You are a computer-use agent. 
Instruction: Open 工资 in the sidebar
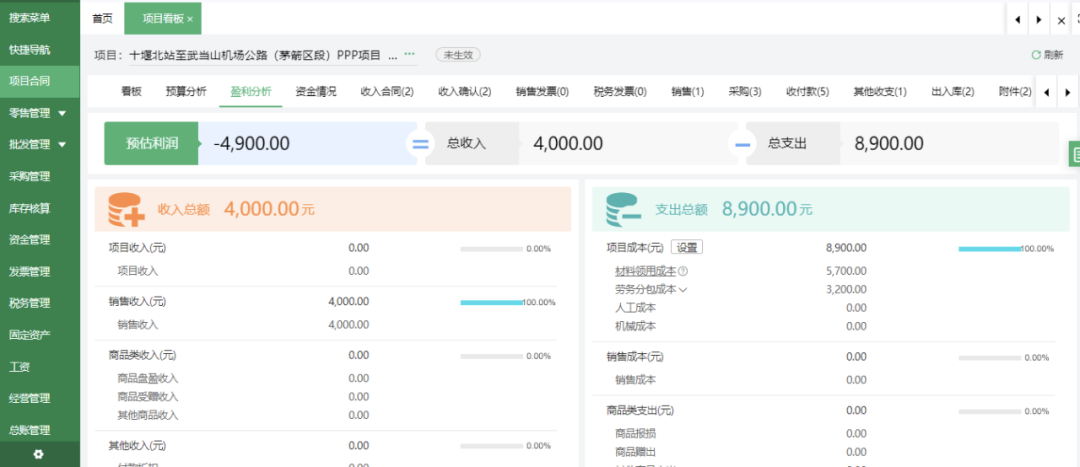click(x=19, y=366)
